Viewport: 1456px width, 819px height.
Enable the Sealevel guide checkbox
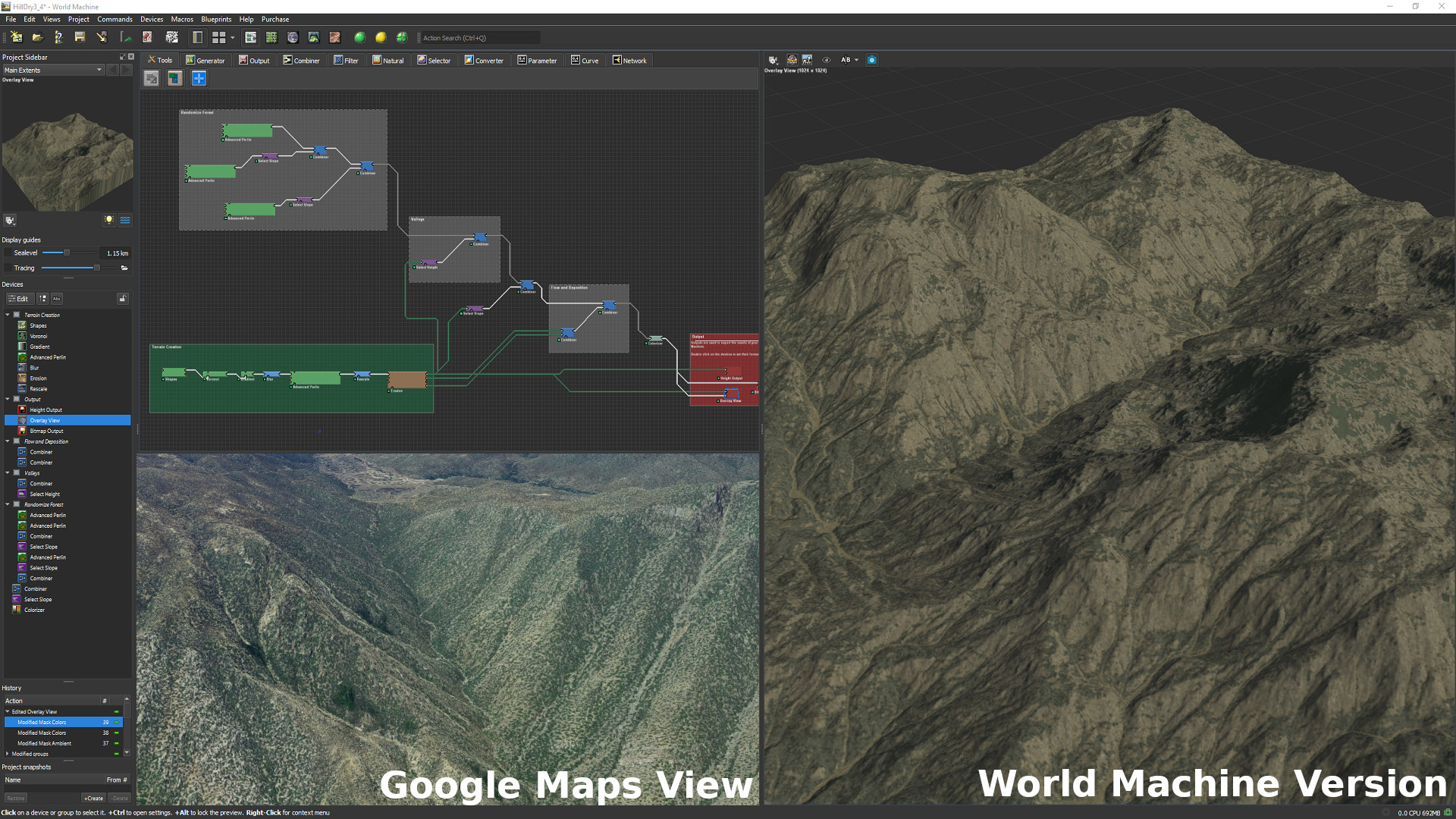coord(8,253)
